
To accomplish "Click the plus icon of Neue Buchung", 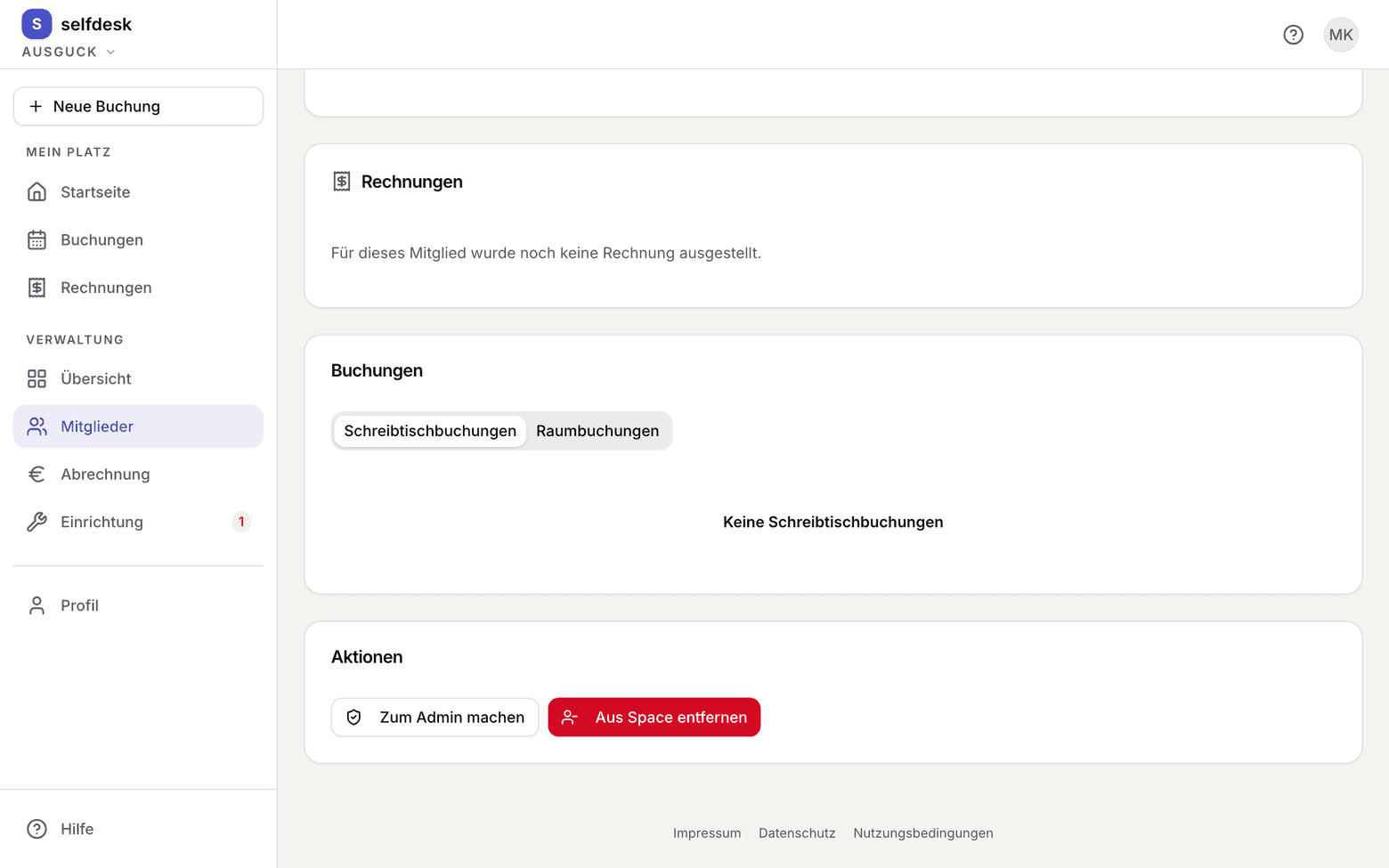I will (x=36, y=107).
